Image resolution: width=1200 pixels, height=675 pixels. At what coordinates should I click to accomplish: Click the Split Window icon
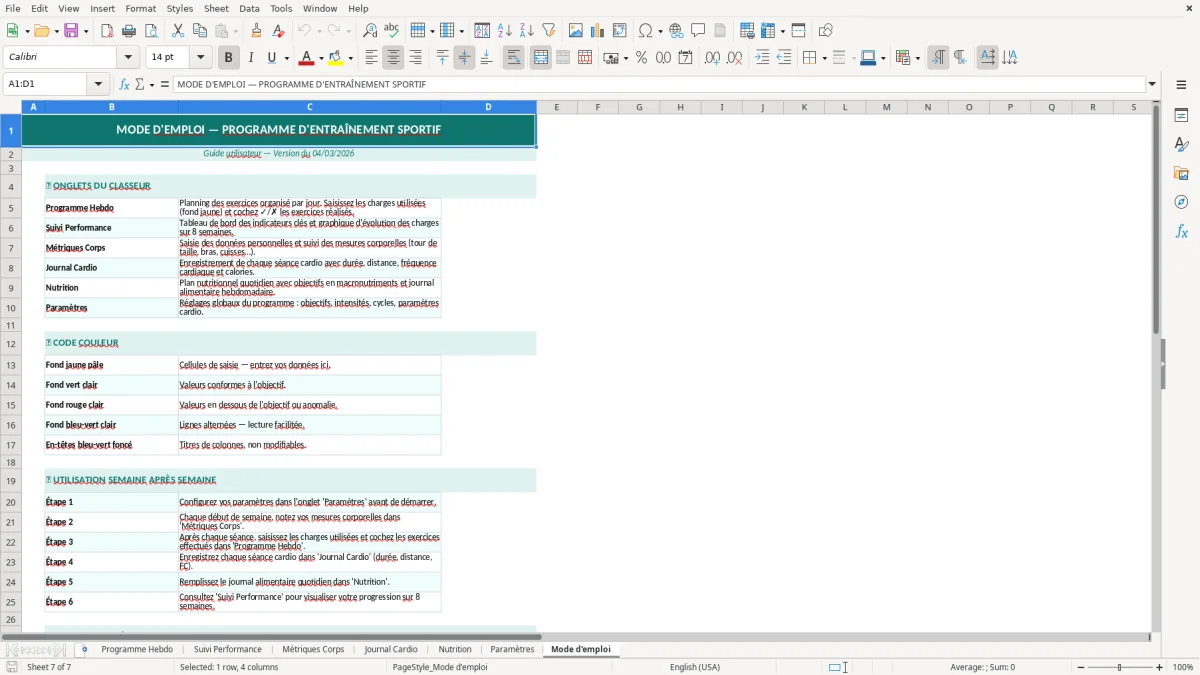pos(798,31)
